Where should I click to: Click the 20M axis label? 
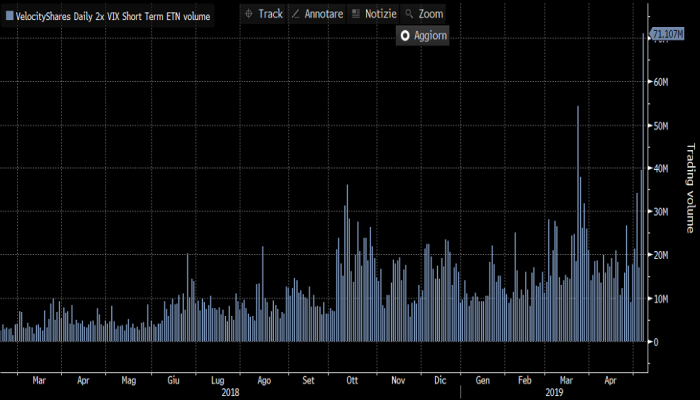[660, 255]
